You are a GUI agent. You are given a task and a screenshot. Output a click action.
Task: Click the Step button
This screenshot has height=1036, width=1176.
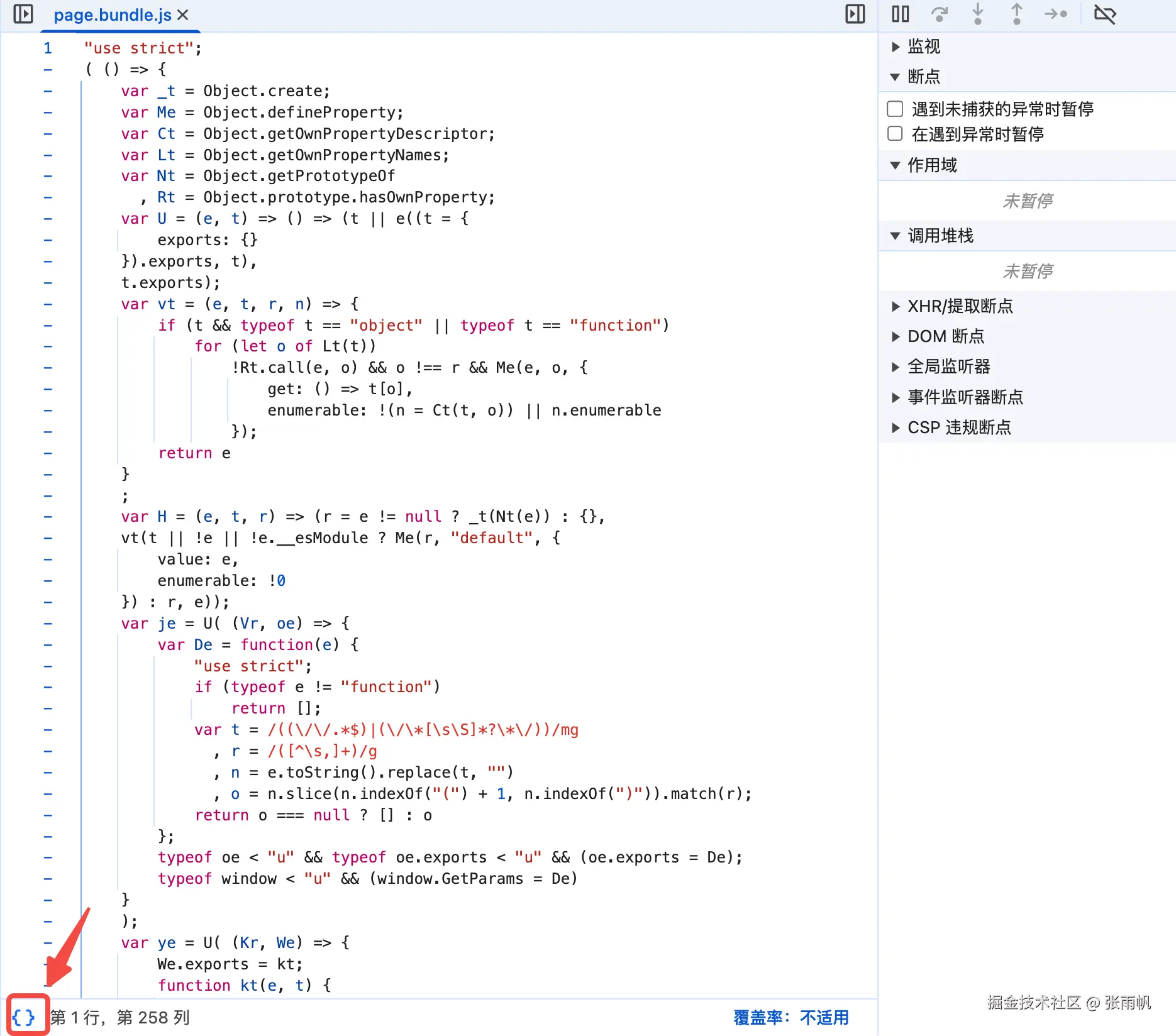click(1056, 14)
